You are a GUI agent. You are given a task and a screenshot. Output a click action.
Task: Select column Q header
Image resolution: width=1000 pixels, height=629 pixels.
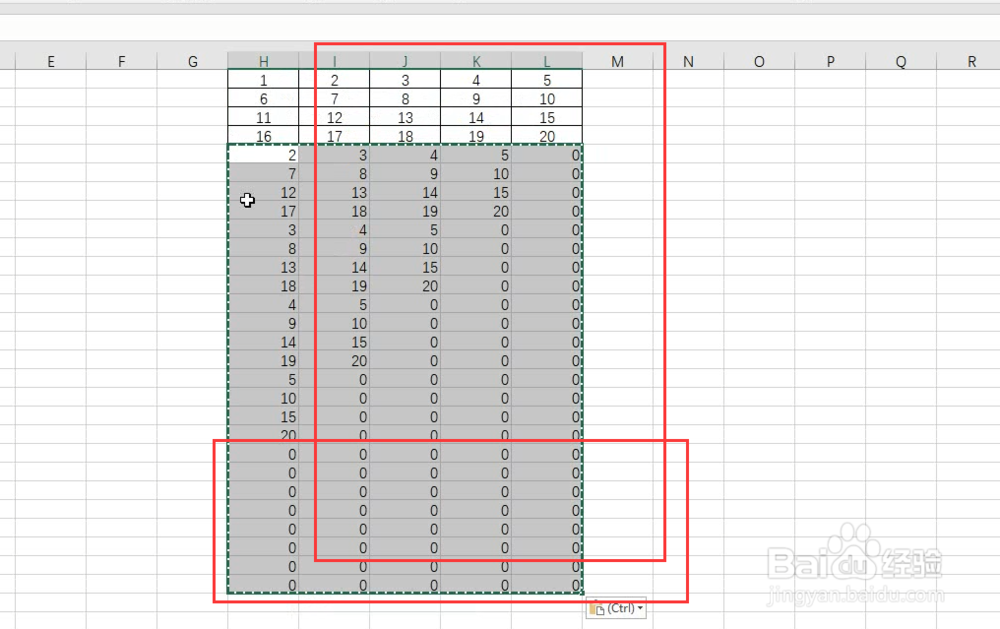pyautogui.click(x=901, y=61)
